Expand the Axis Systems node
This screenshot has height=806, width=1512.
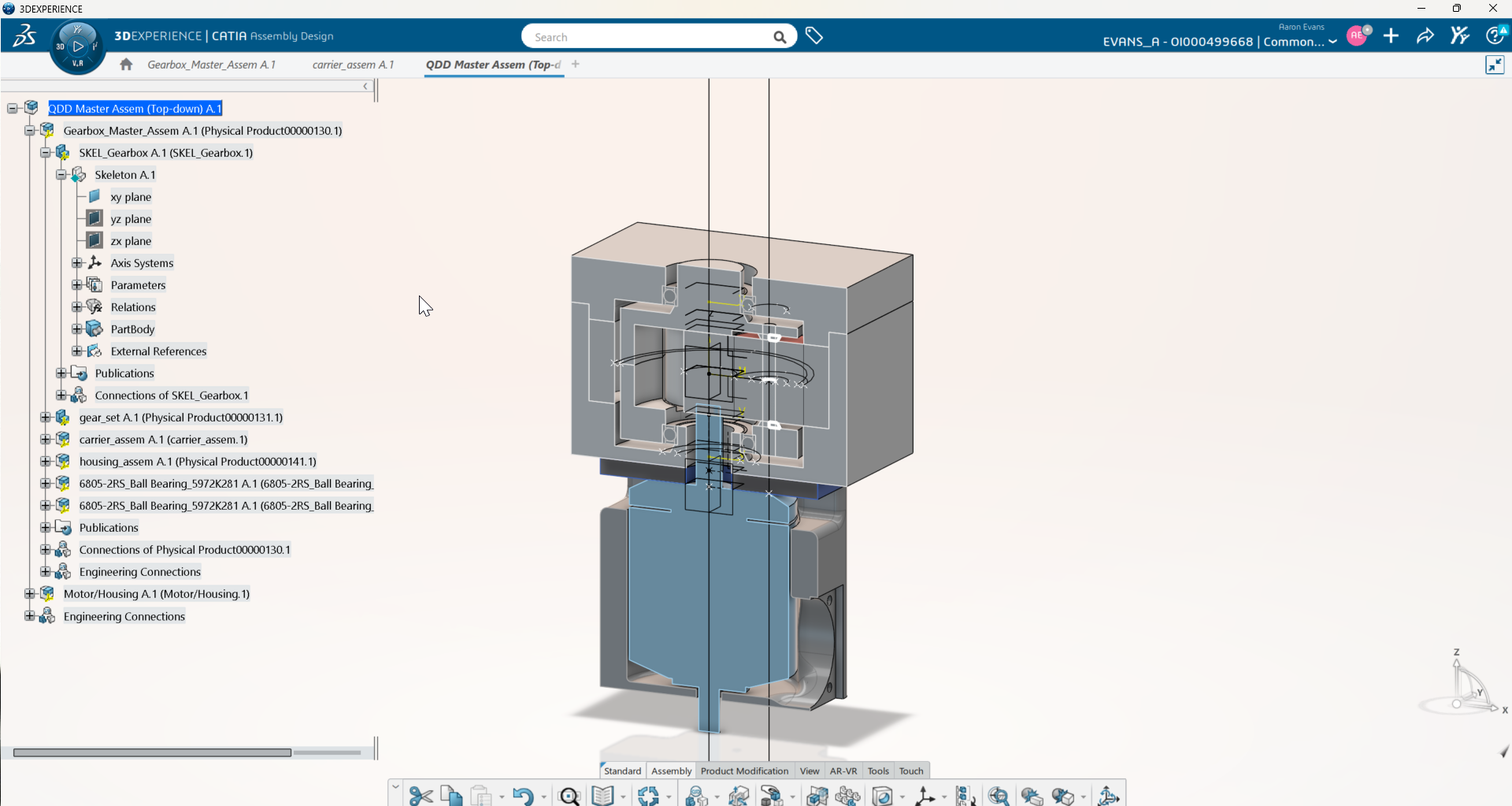tap(77, 263)
